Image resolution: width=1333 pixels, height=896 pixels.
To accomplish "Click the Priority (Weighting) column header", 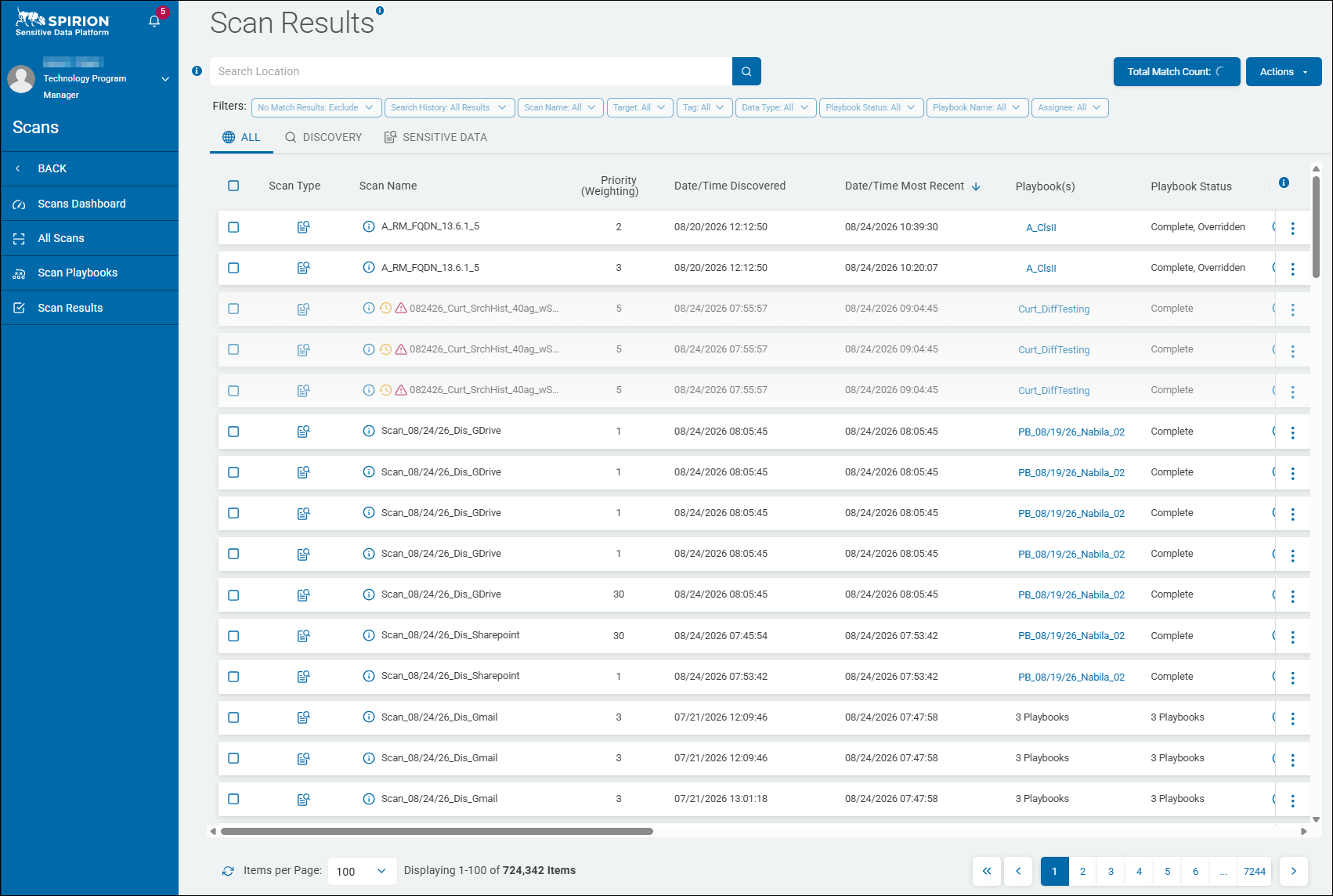I will tap(609, 186).
